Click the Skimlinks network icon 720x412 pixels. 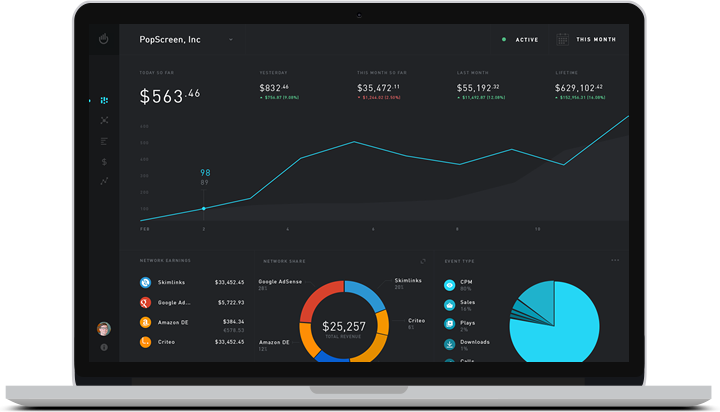(146, 282)
